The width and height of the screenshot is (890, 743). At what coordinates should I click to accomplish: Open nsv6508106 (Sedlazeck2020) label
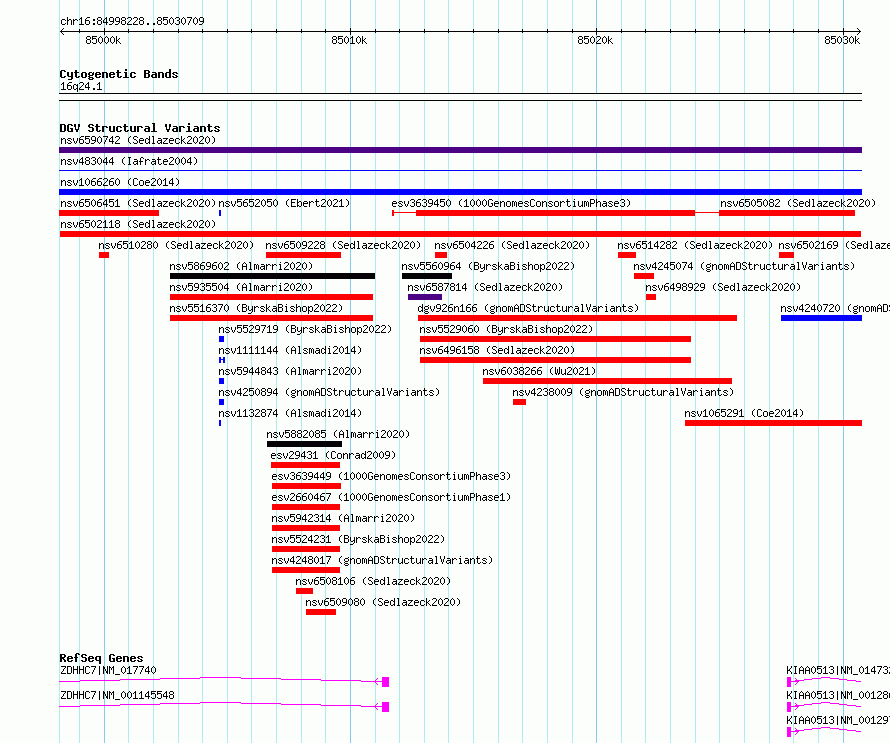point(373,581)
